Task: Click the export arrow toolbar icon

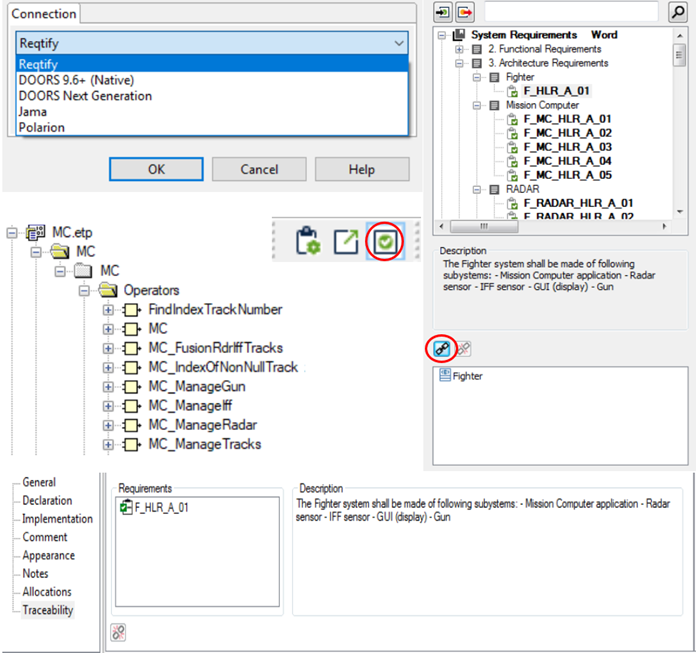Action: [x=346, y=242]
